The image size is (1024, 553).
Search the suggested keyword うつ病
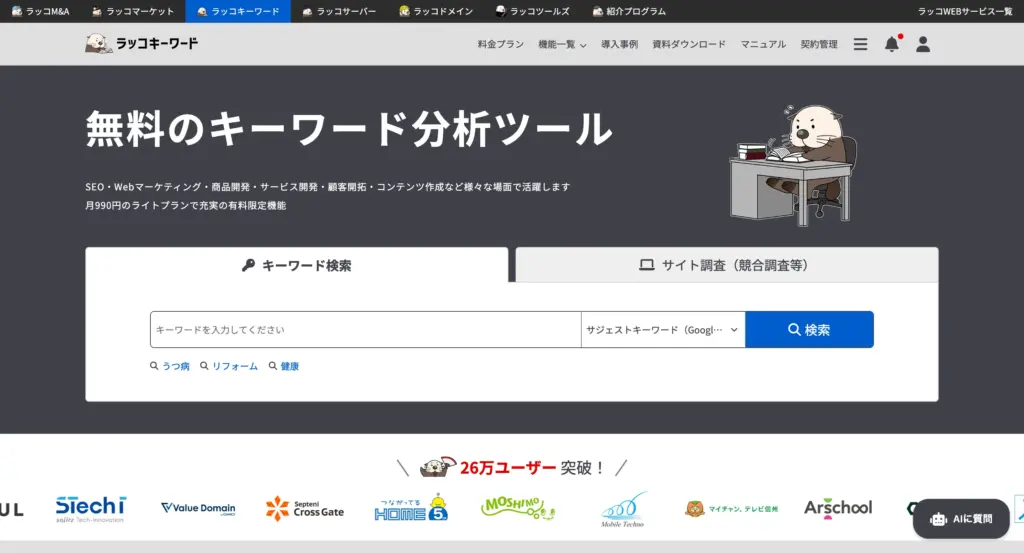(176, 366)
